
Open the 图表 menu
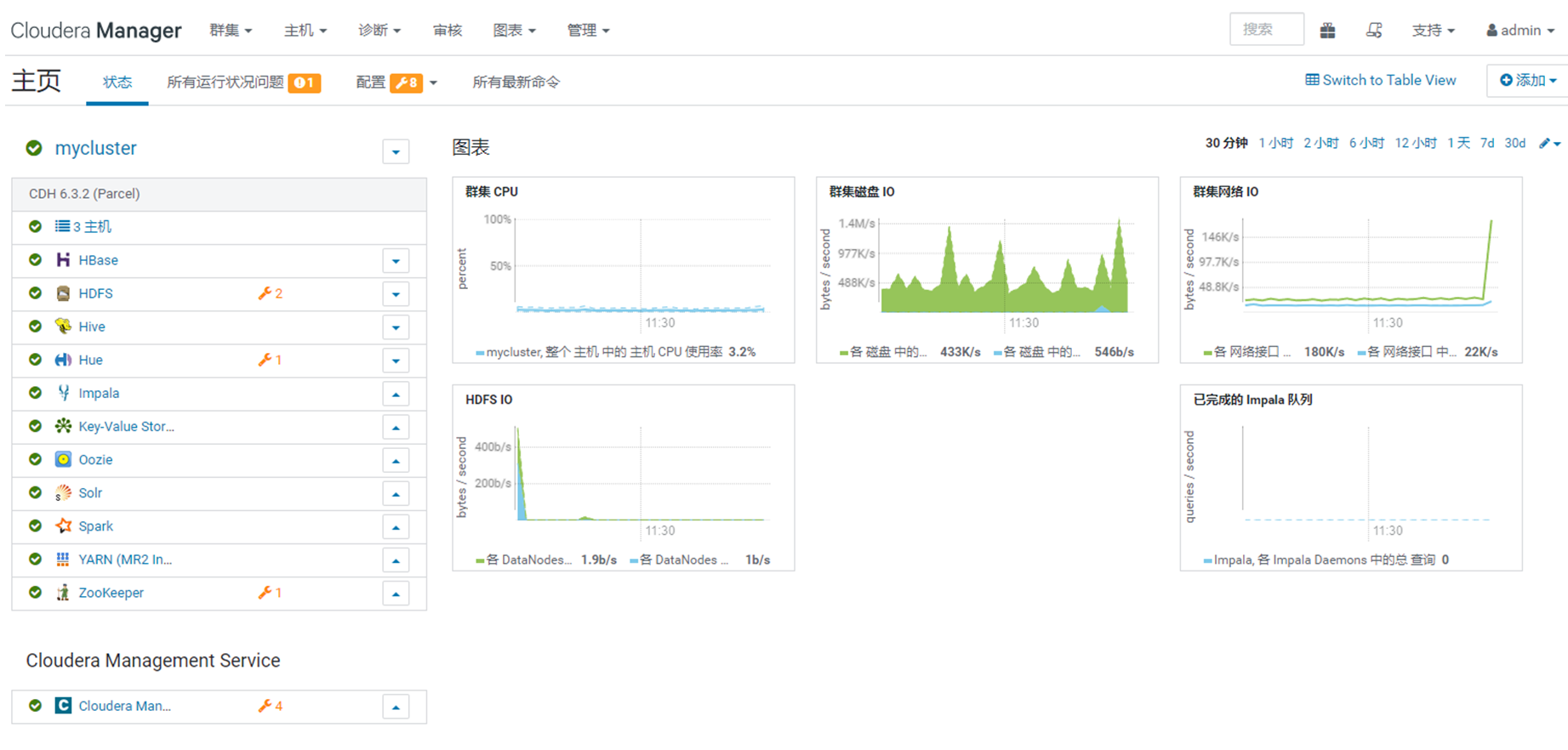coord(514,31)
